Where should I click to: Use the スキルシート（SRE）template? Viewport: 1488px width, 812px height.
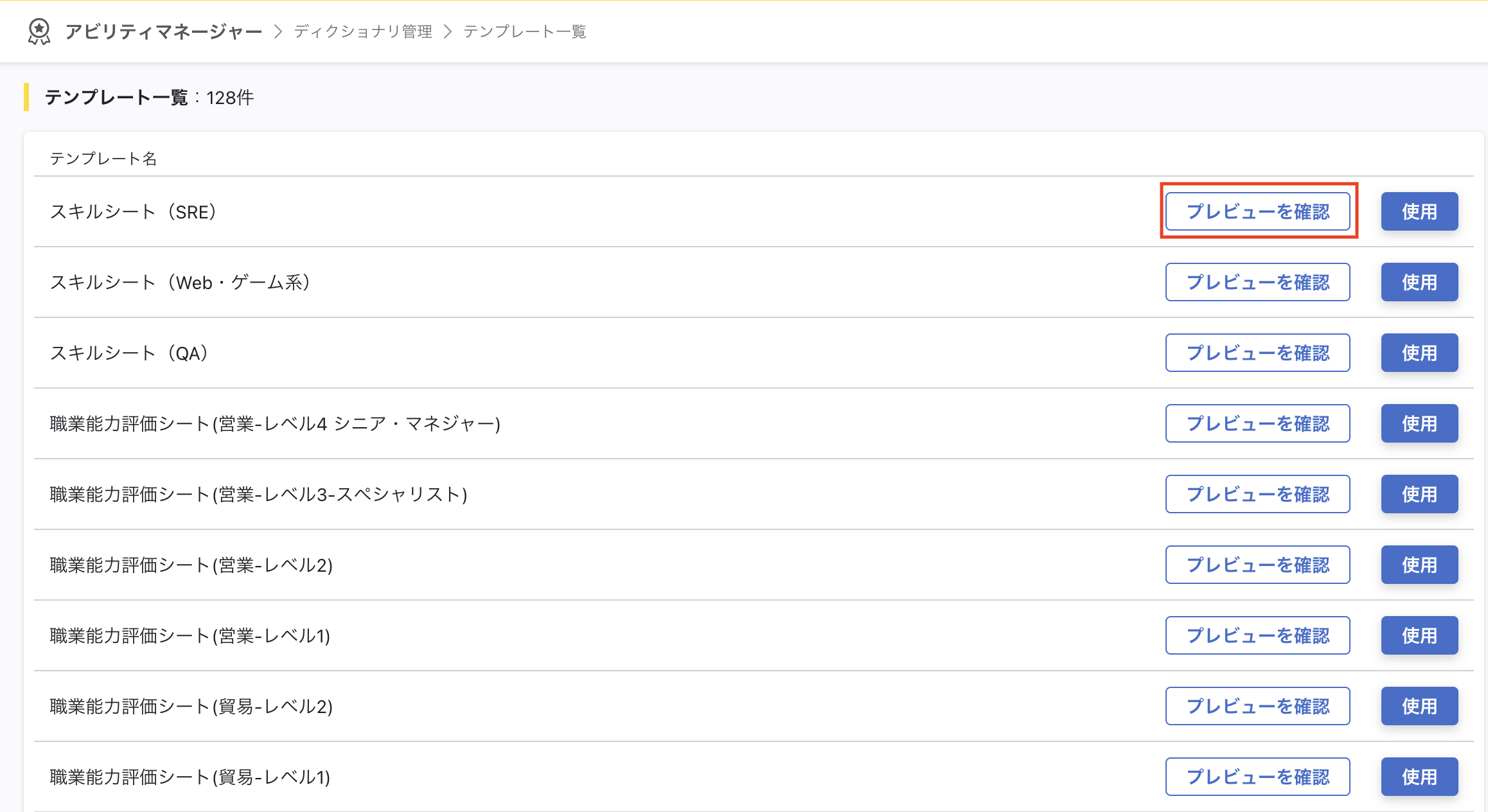[1419, 211]
